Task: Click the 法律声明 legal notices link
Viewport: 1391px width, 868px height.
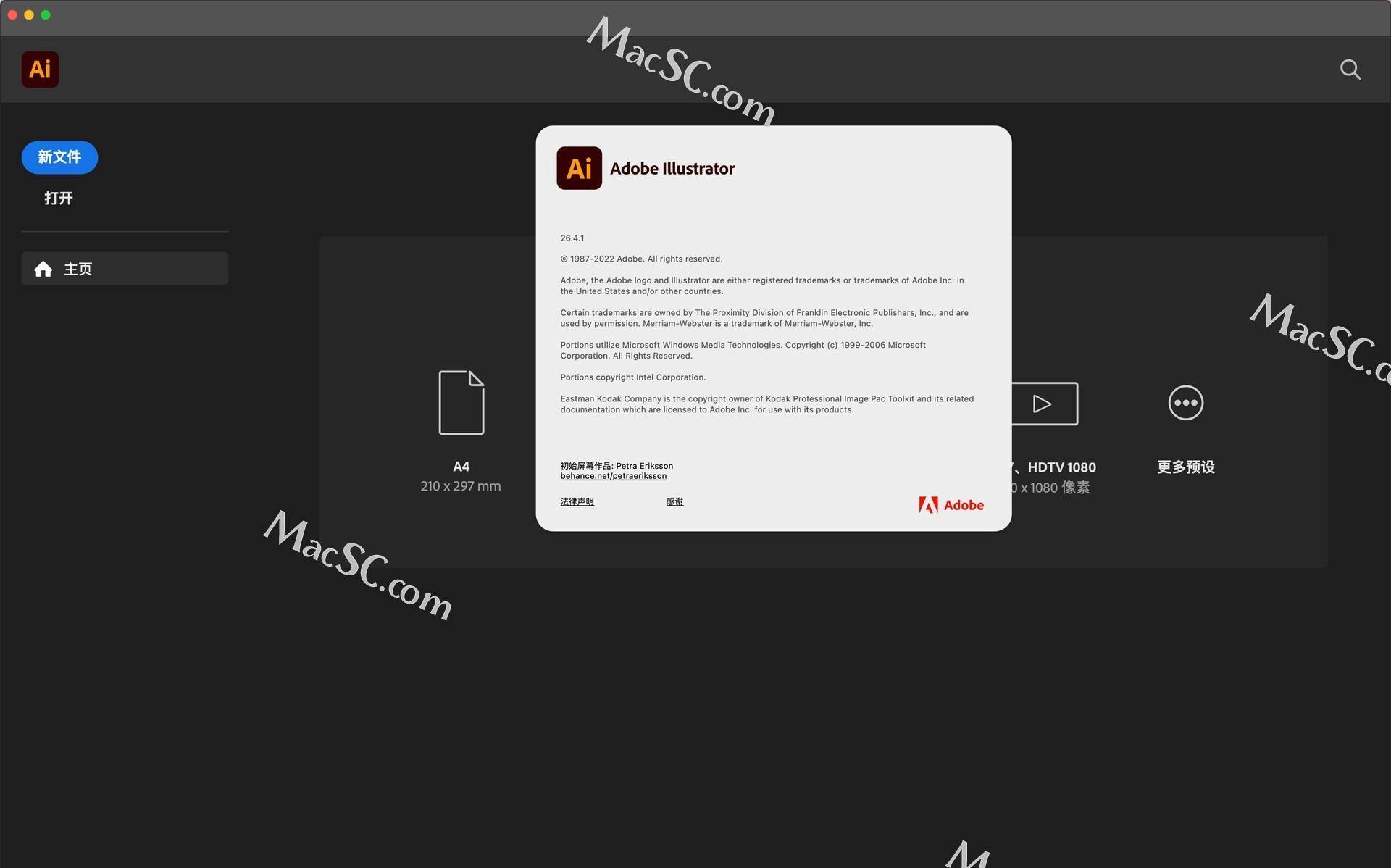Action: pos(577,502)
